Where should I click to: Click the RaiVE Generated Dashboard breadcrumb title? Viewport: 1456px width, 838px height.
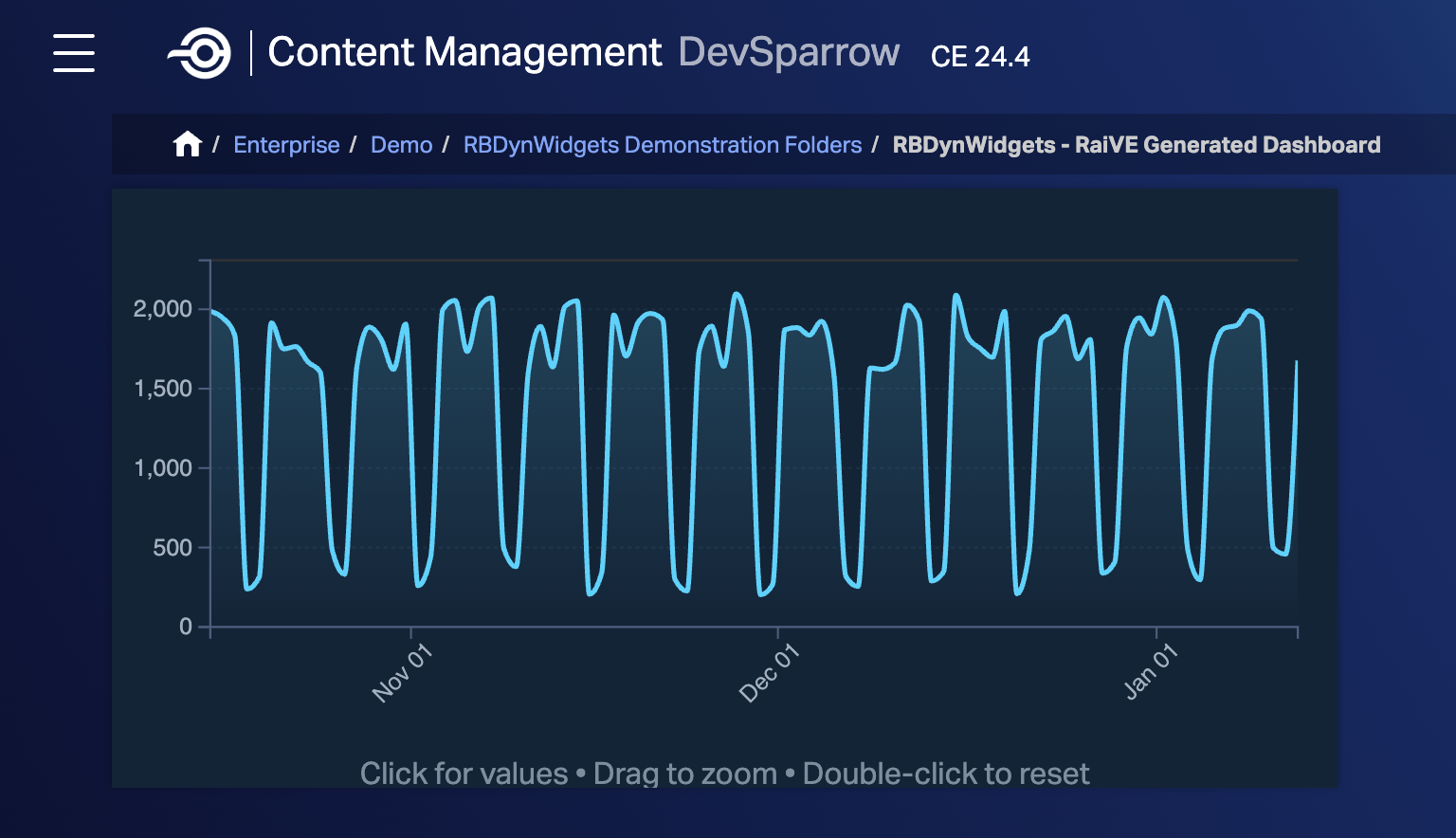[1136, 145]
